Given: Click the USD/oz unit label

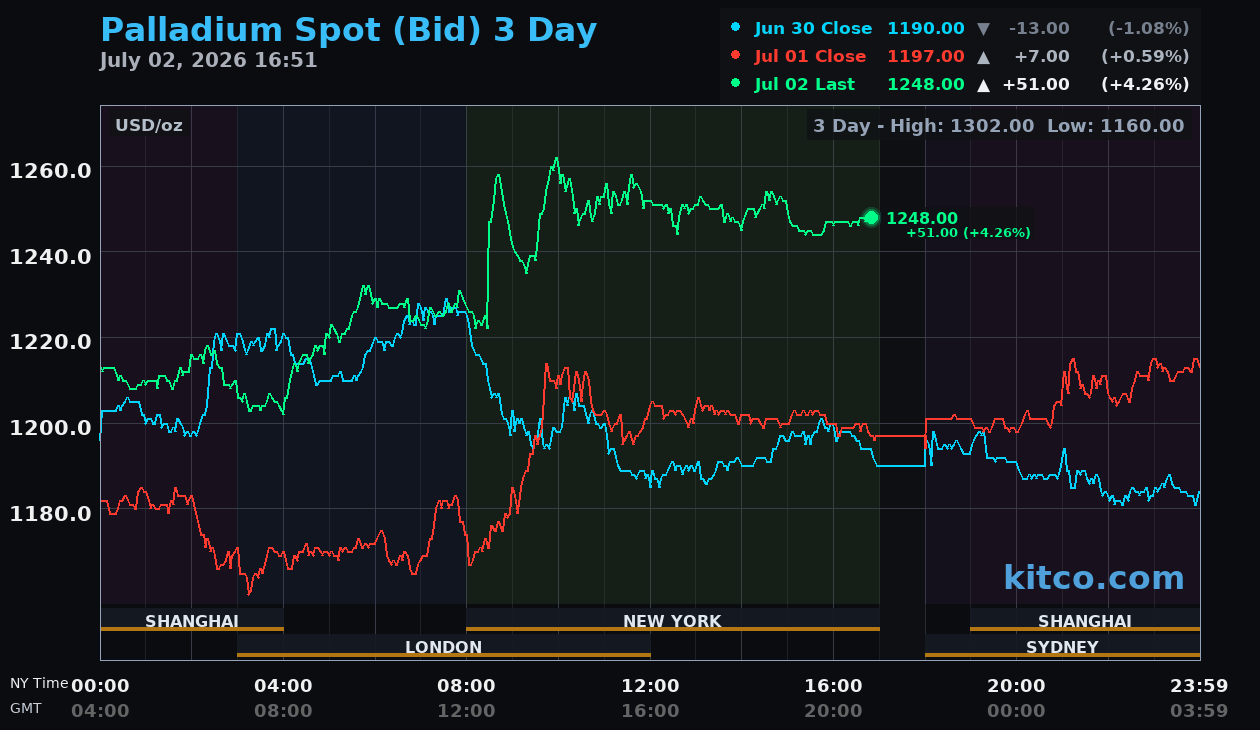Looking at the screenshot, I should [x=149, y=126].
